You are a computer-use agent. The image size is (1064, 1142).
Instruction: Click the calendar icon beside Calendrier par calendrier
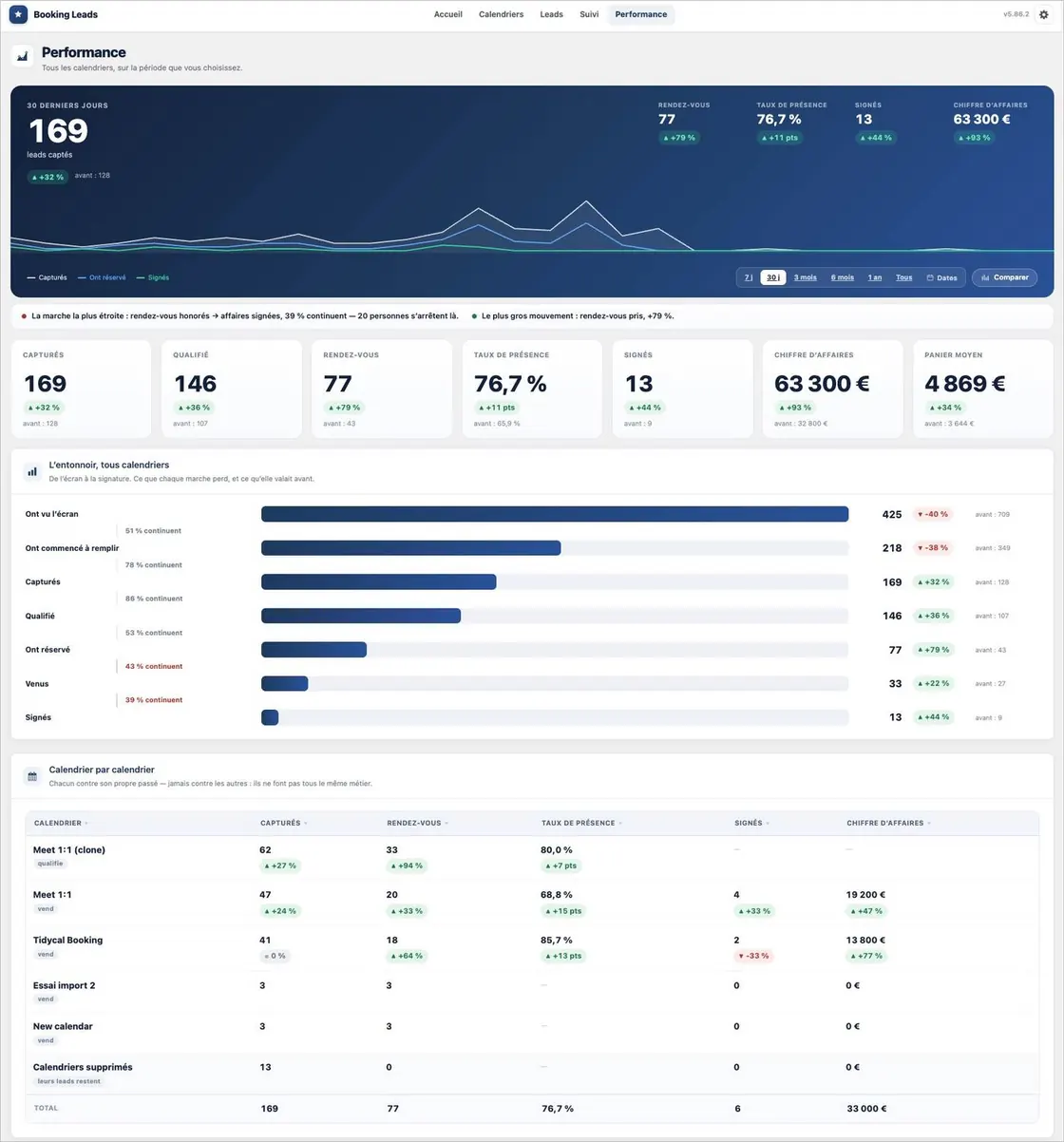coord(32,775)
